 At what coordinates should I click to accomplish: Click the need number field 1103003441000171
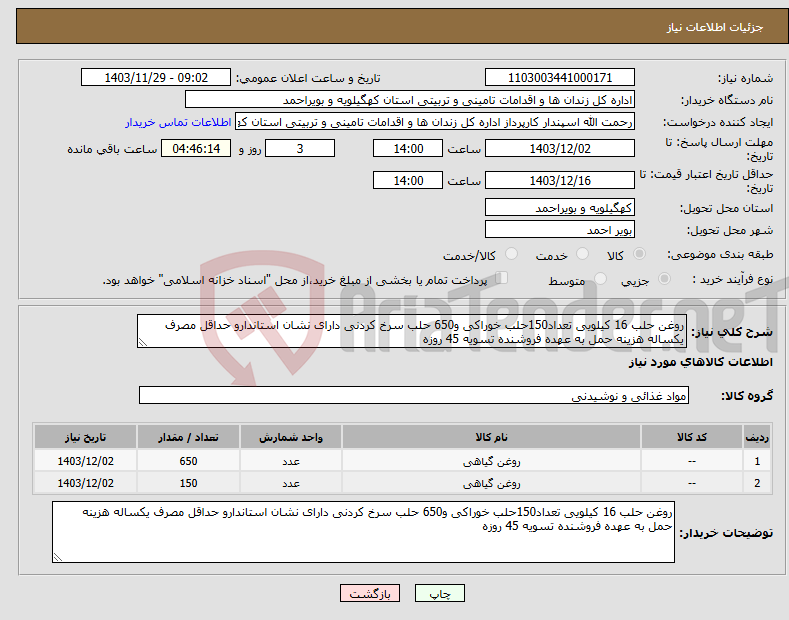coord(560,78)
